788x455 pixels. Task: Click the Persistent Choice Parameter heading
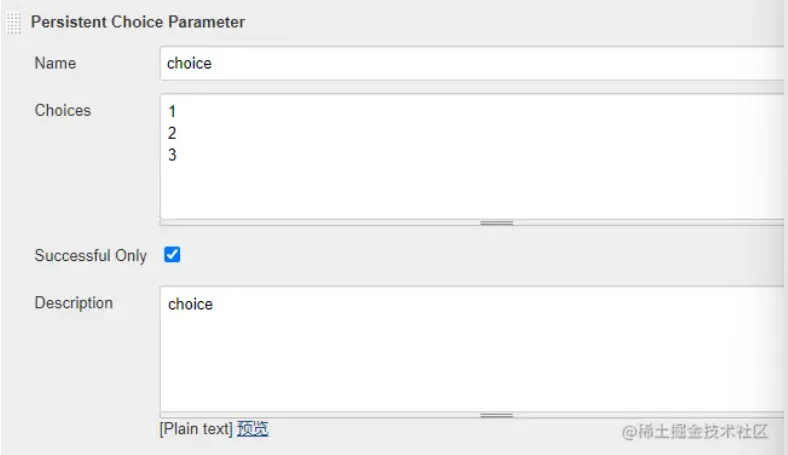[x=138, y=22]
